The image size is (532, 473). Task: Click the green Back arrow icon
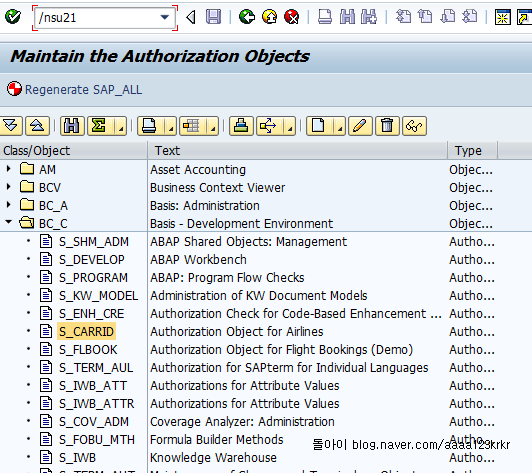247,17
